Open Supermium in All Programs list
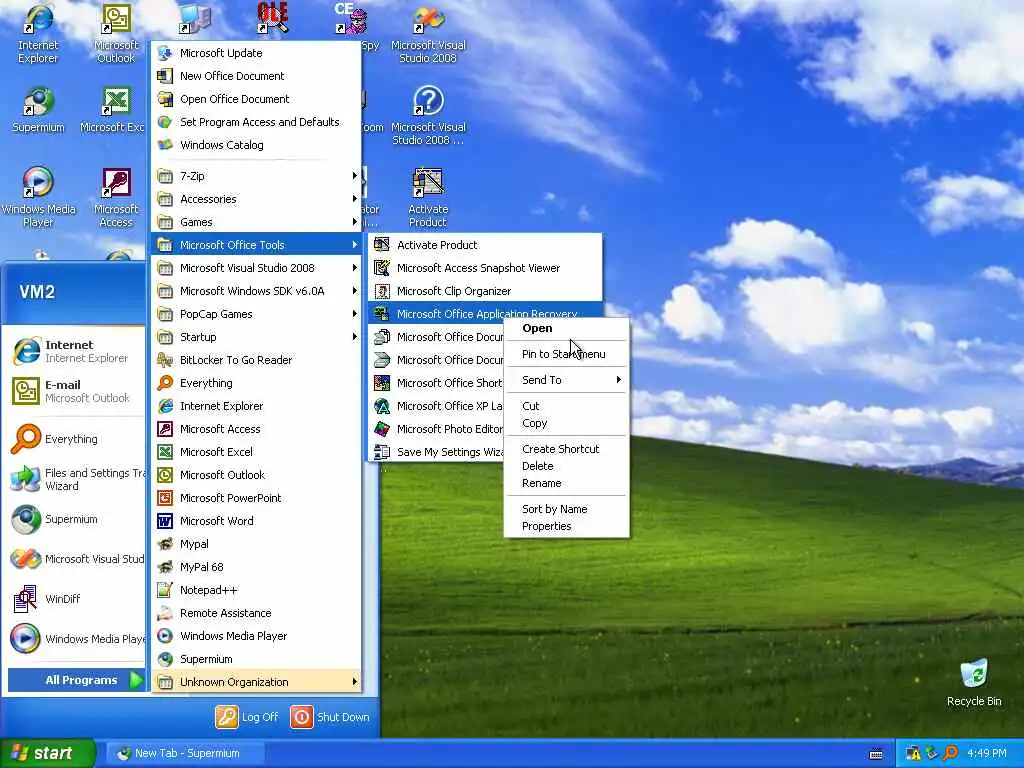1024x768 pixels. tap(256, 659)
